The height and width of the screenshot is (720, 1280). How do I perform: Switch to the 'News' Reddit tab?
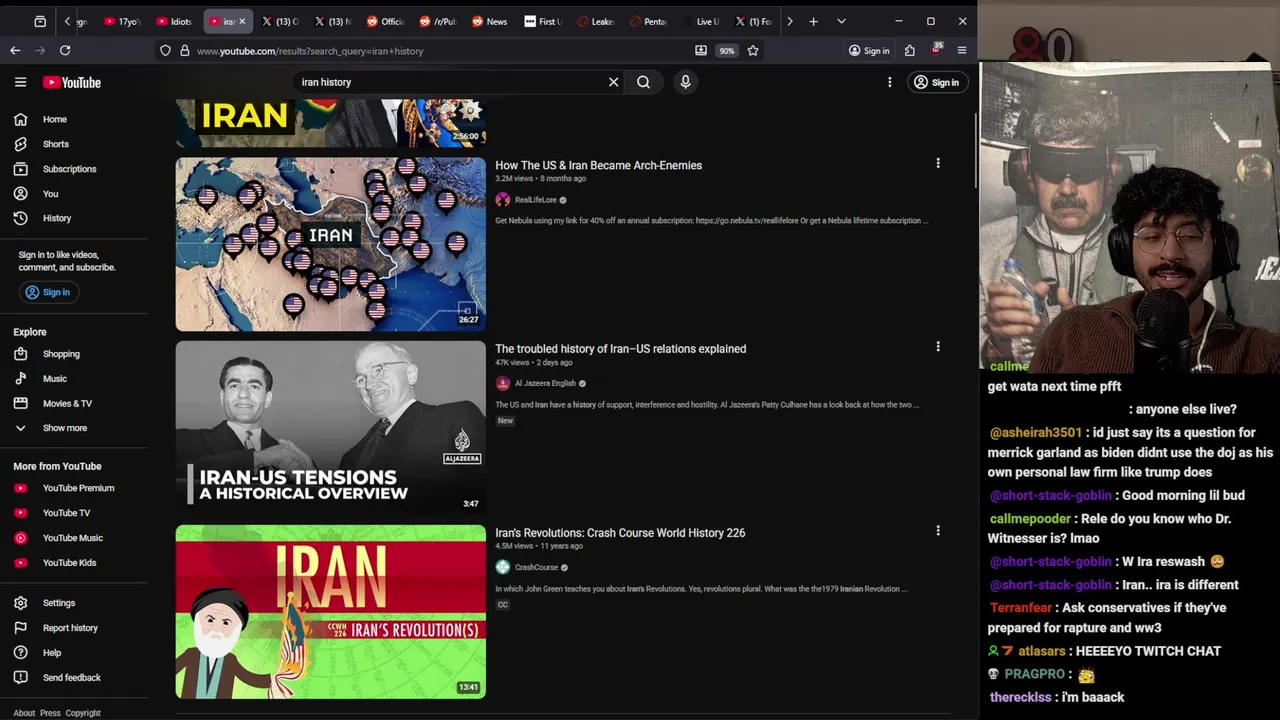pyautogui.click(x=490, y=21)
